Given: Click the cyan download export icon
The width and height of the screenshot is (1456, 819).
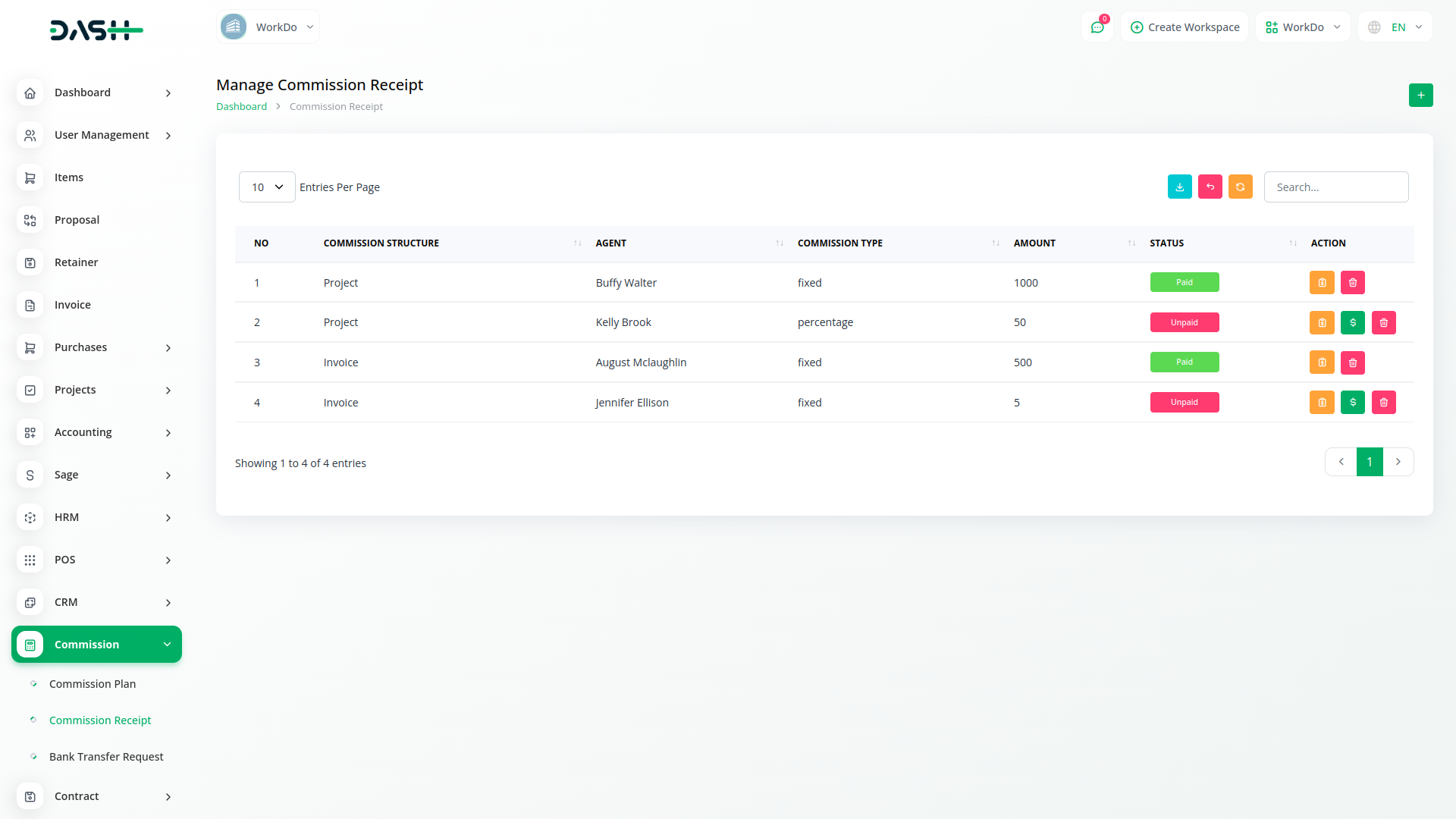Looking at the screenshot, I should click(1179, 187).
